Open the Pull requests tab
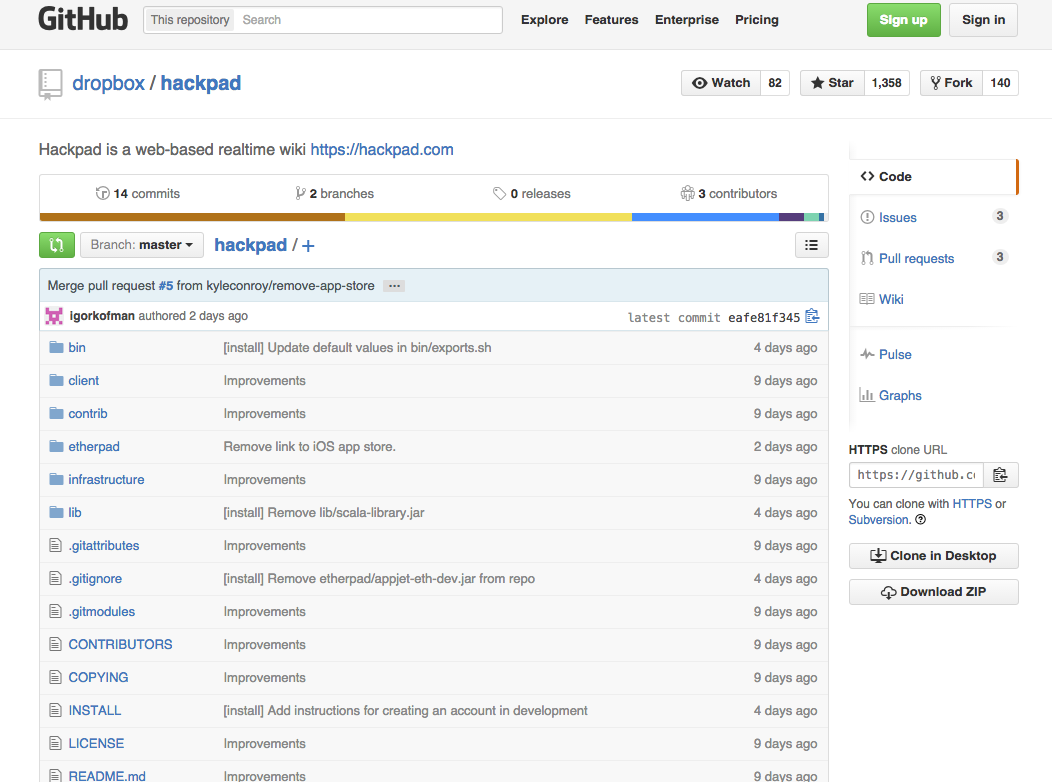 [916, 258]
